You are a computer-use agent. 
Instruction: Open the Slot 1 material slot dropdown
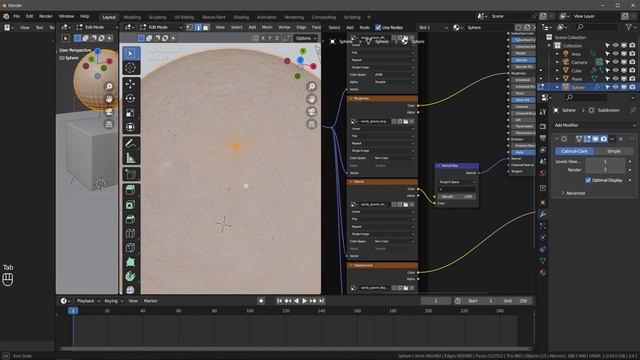tap(433, 27)
